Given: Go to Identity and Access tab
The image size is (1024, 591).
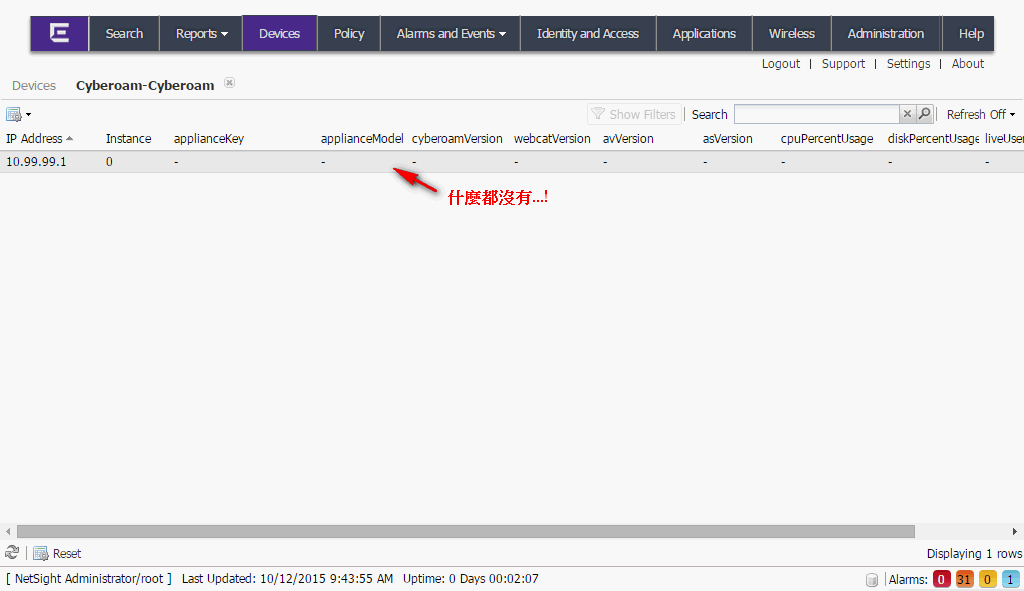Looking at the screenshot, I should [588, 33].
